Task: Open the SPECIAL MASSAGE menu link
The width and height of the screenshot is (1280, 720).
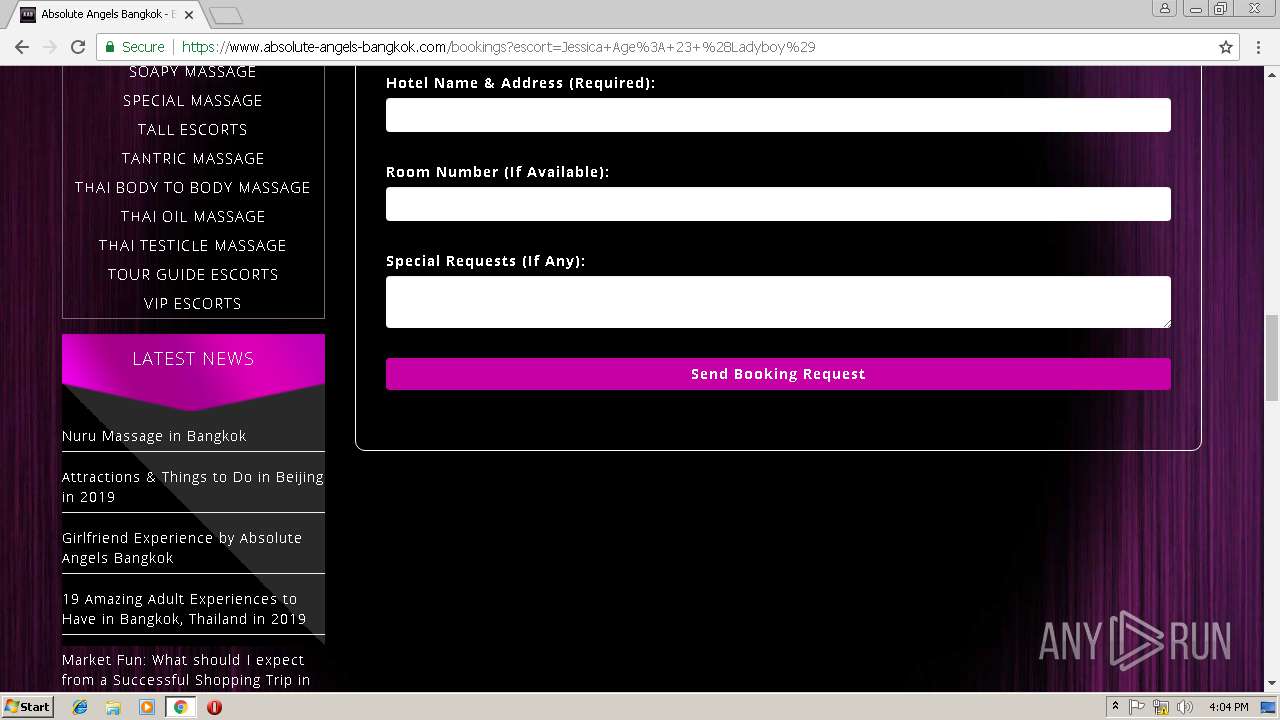Action: click(x=193, y=101)
